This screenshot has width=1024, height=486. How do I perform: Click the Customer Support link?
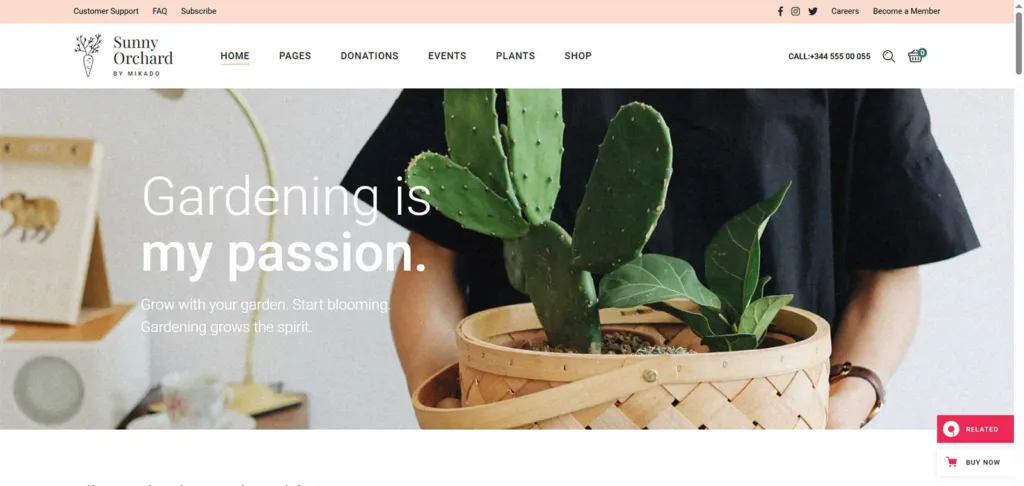click(106, 11)
